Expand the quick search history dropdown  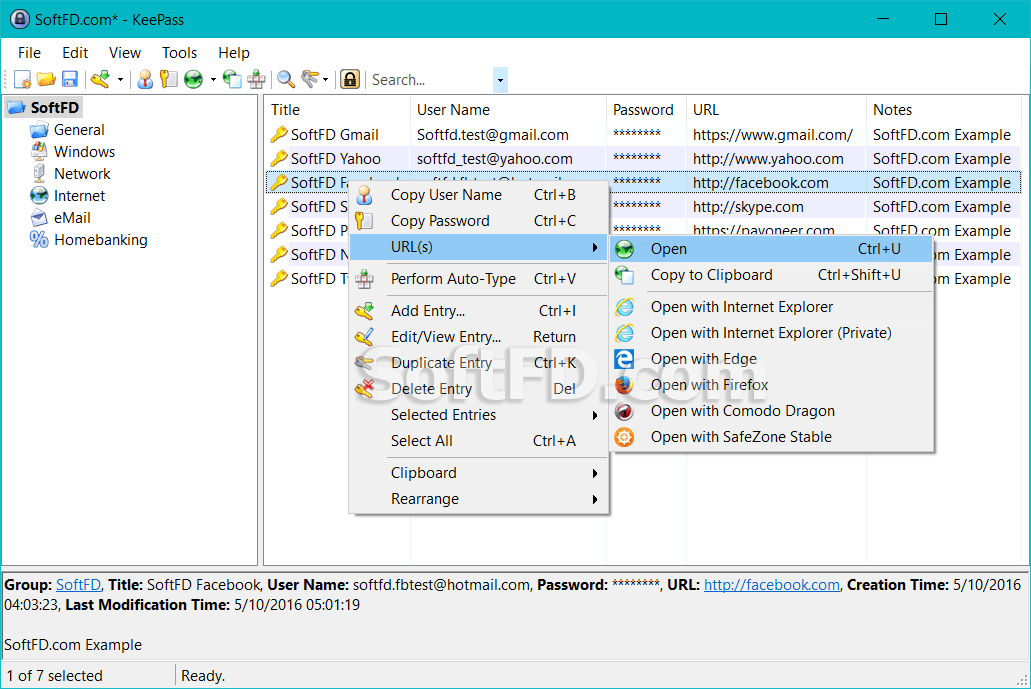500,80
